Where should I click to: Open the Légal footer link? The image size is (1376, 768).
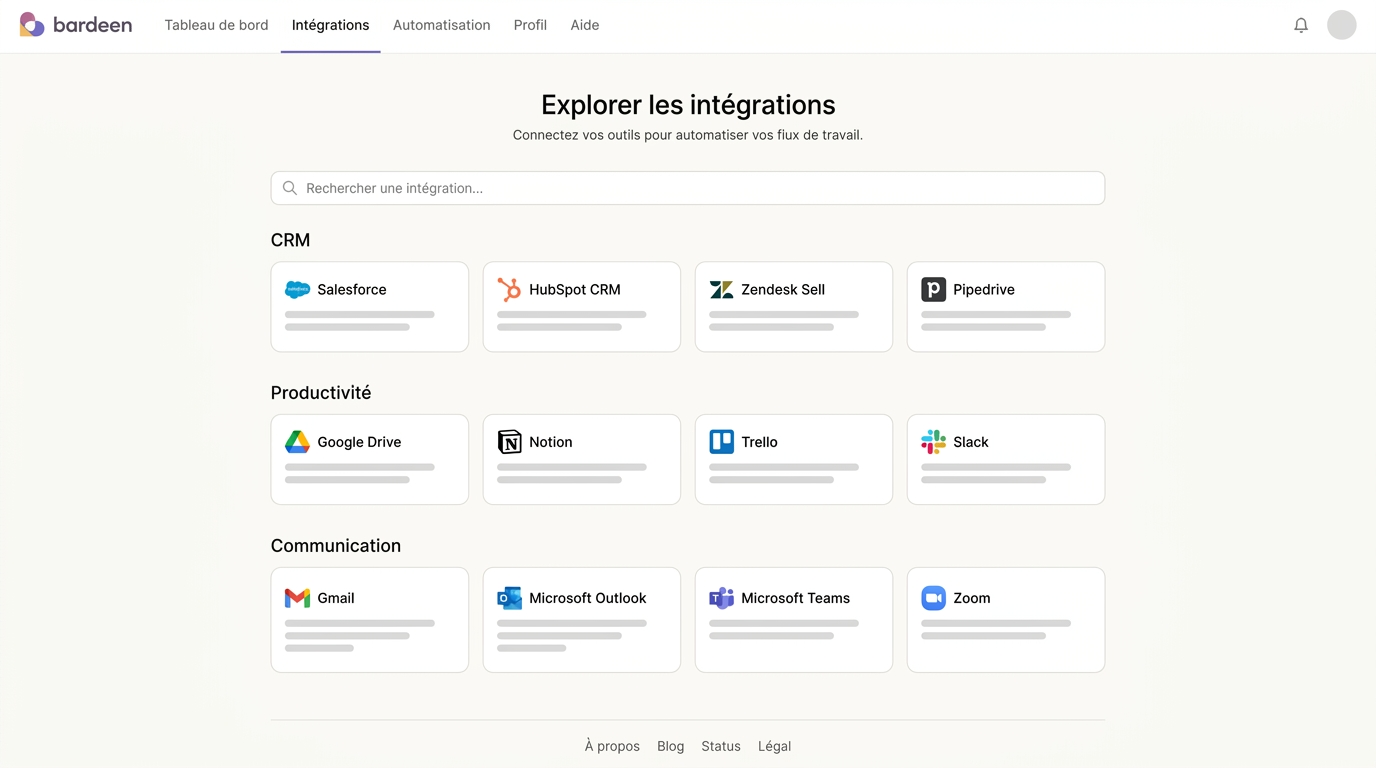[x=775, y=746]
